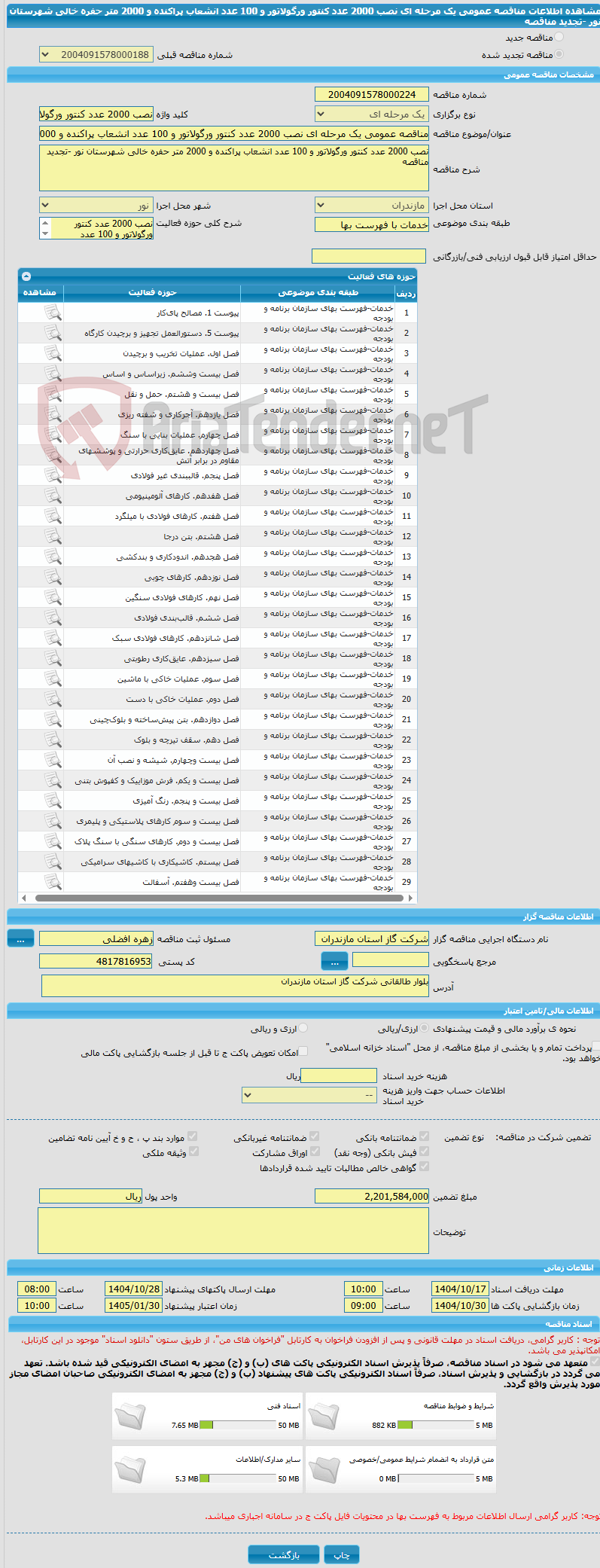Click the مبلغ تضمین amount field
The image size is (600, 1568).
pos(372,1197)
